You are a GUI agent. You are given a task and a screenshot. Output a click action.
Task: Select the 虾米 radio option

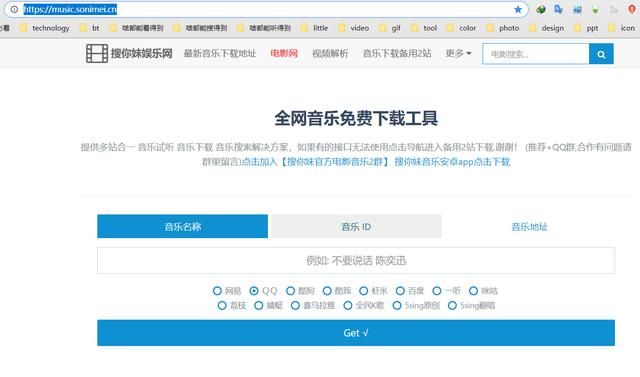[364, 291]
